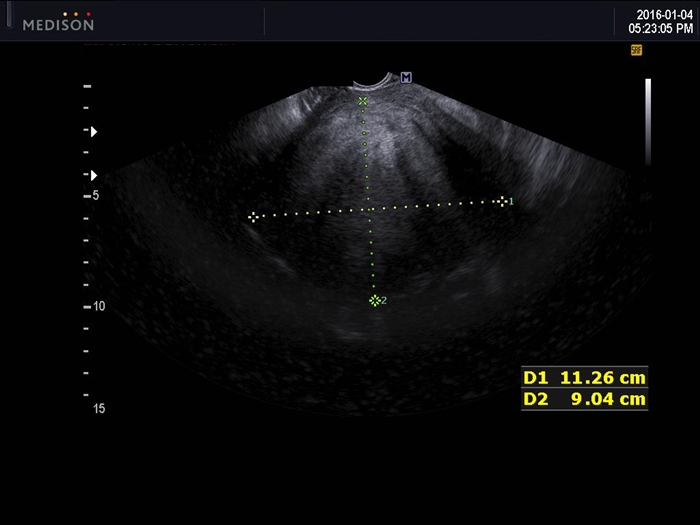This screenshot has height=525, width=700.
Task: Click the intersection of the two caliper lines
Action: point(370,209)
